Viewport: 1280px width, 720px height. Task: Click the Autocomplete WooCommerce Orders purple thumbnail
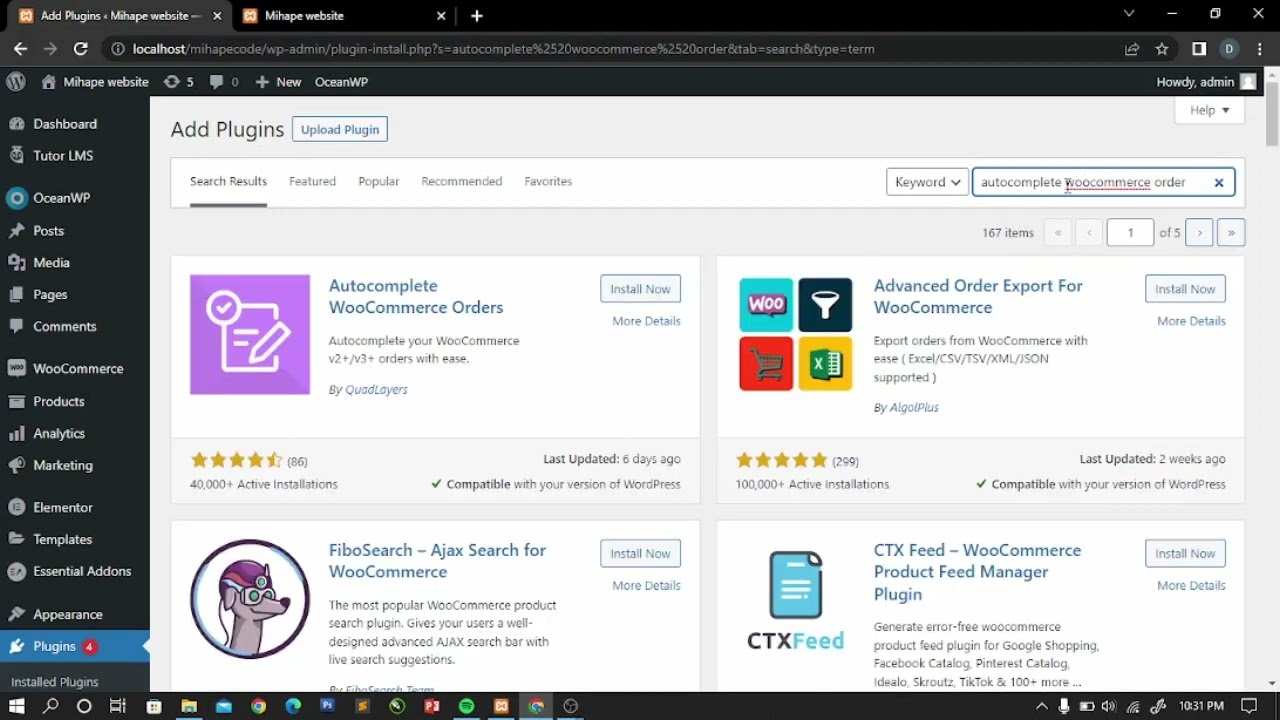[x=250, y=335]
